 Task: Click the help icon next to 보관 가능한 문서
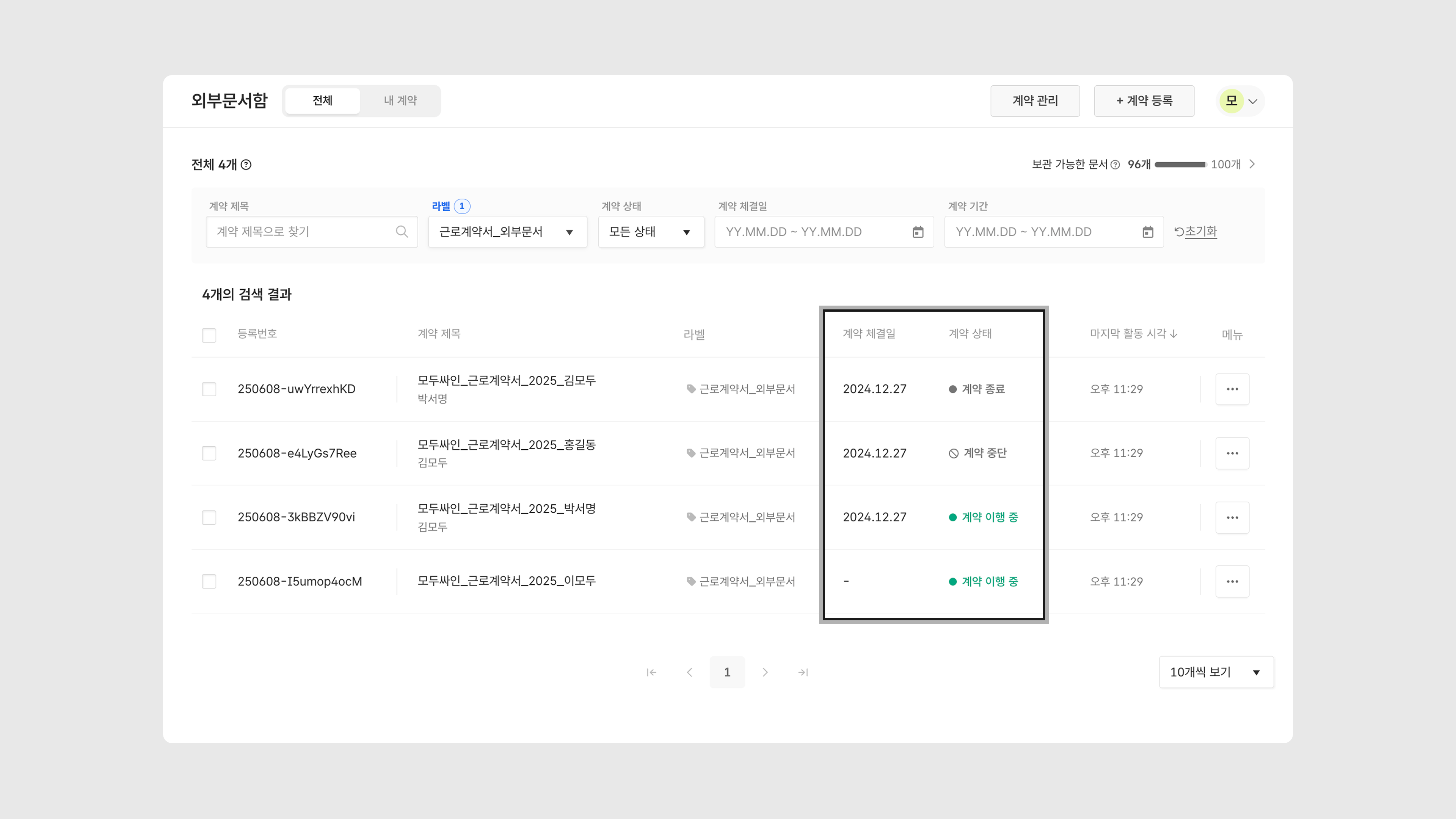click(x=1115, y=165)
